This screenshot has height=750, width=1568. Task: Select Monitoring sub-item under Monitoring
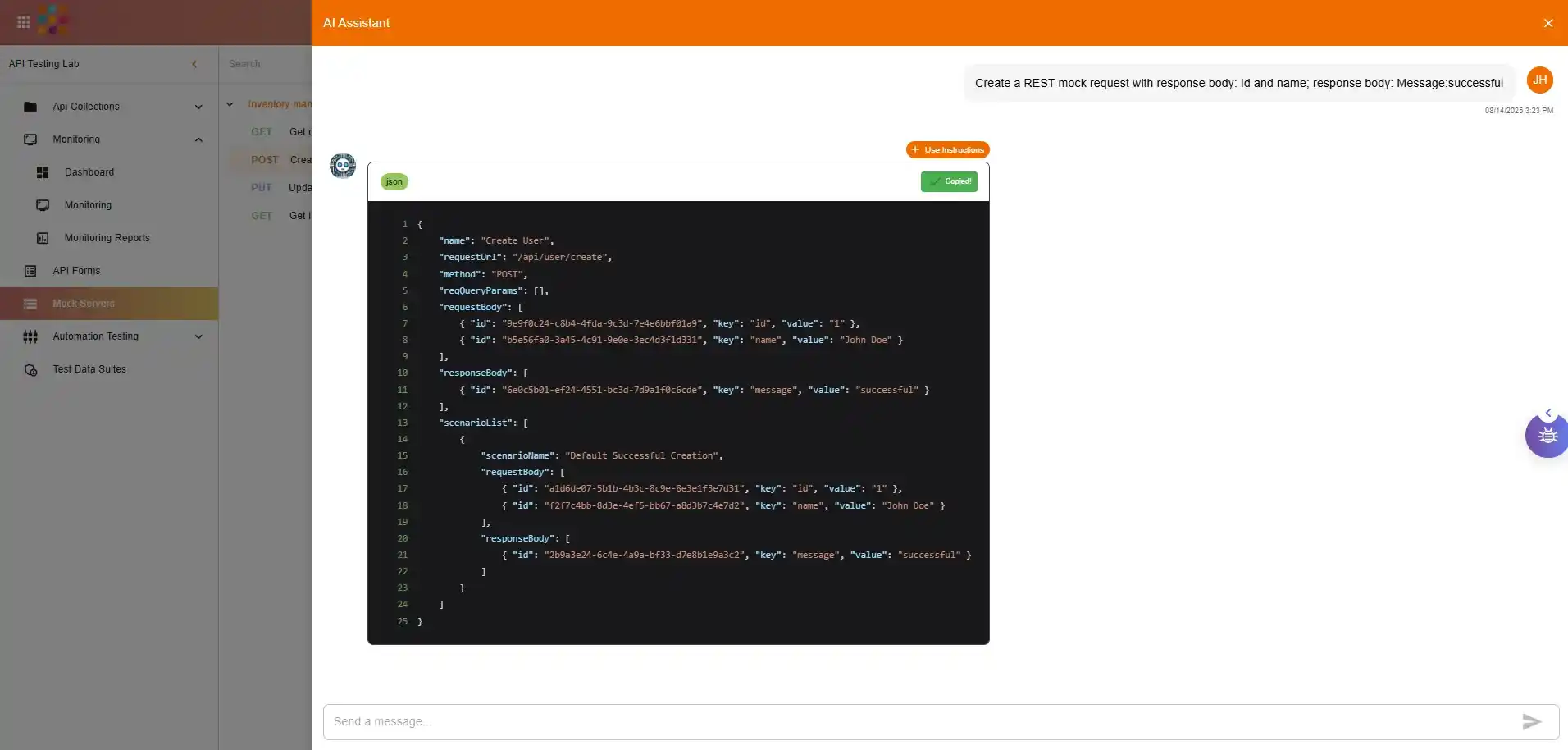[88, 205]
